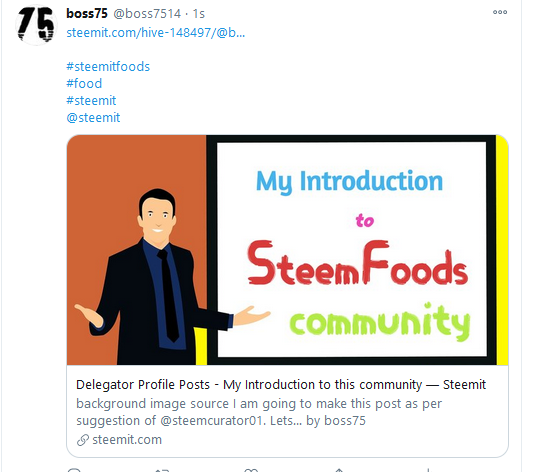This screenshot has height=472, width=535.
Task: Open the #steemitfoods hashtag
Action: pyautogui.click(x=108, y=67)
